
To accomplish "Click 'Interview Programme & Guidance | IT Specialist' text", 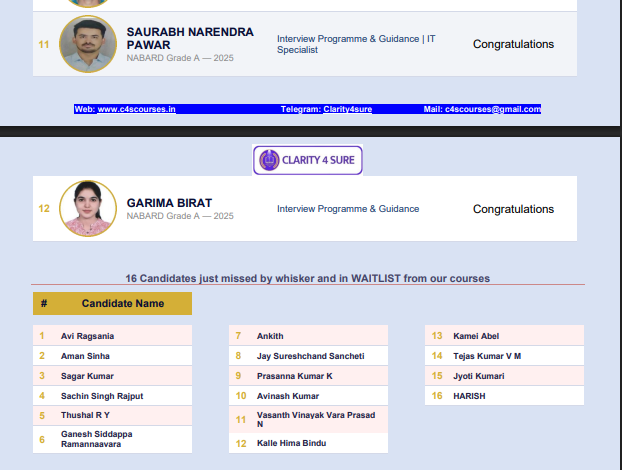I will click(356, 44).
